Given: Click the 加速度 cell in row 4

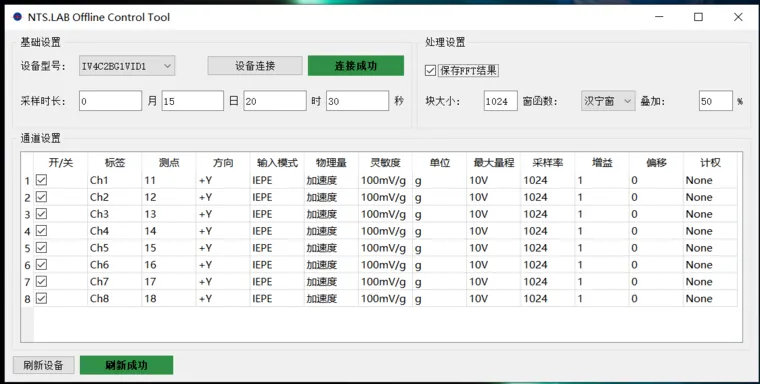Looking at the screenshot, I should (332, 231).
